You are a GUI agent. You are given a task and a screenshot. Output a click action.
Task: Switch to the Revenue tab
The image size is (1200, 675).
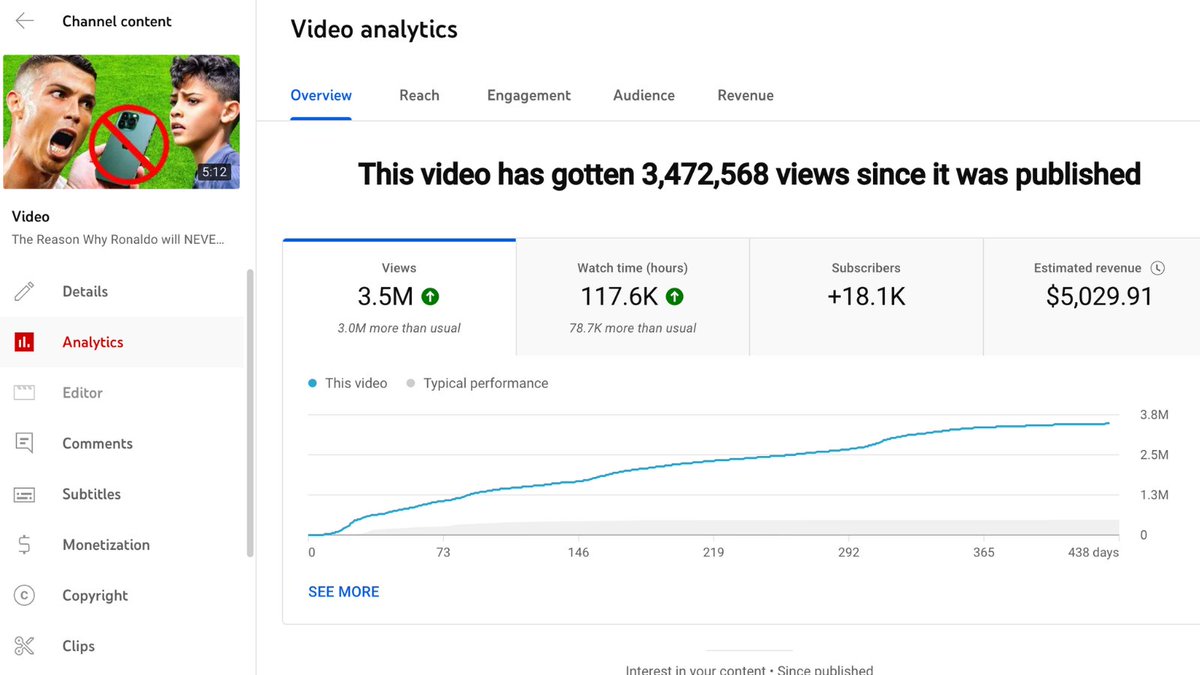coord(746,95)
